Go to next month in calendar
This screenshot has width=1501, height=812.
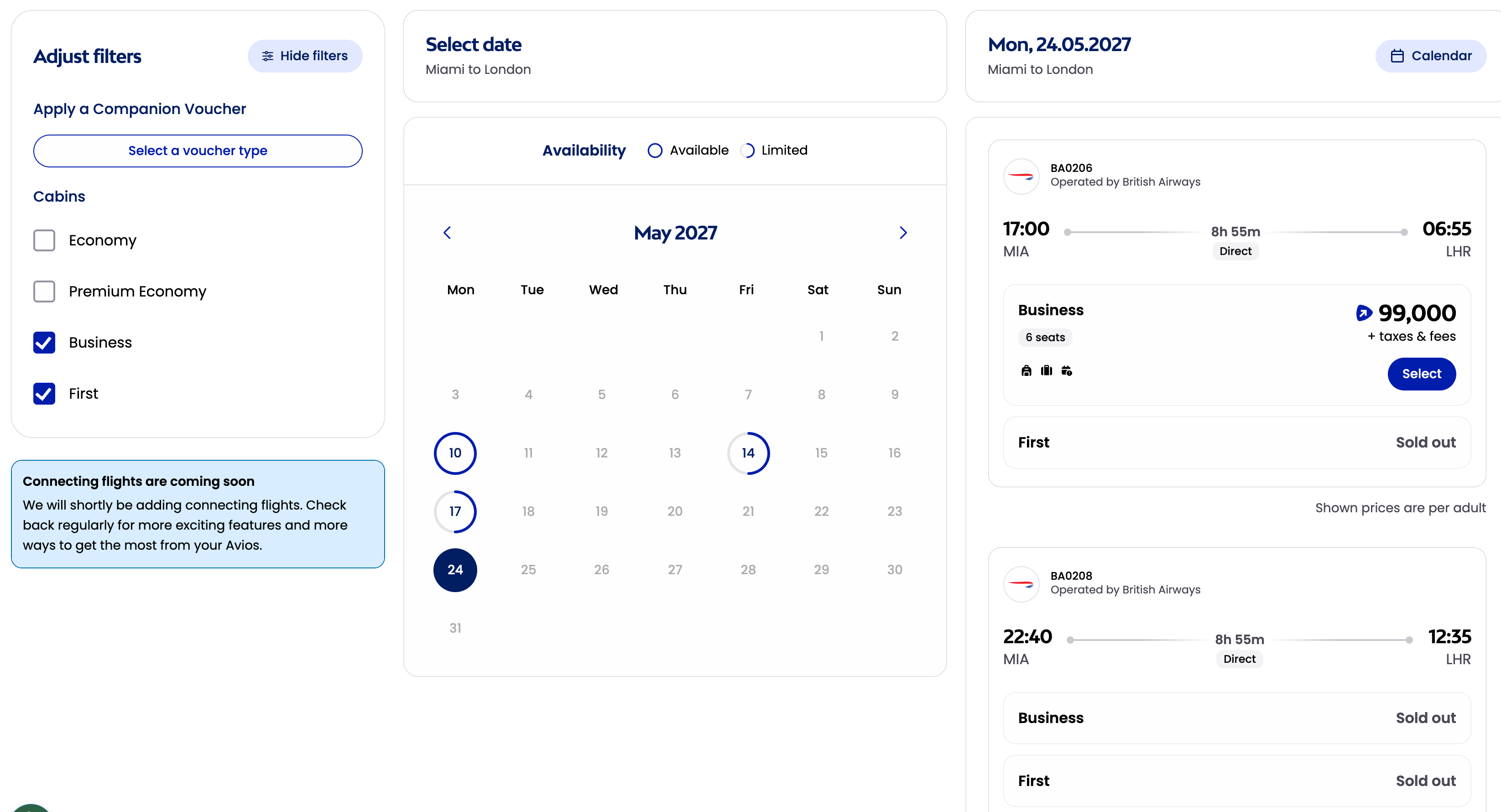903,233
